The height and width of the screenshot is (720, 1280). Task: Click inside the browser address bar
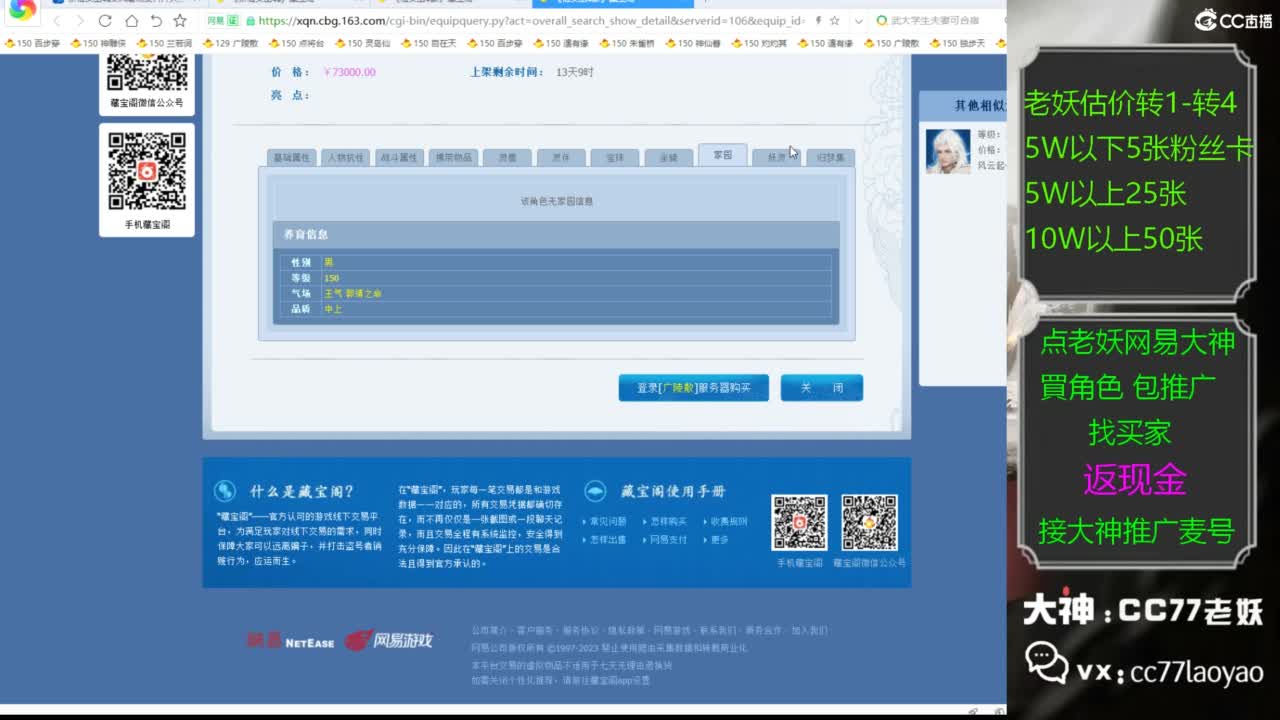(500, 20)
